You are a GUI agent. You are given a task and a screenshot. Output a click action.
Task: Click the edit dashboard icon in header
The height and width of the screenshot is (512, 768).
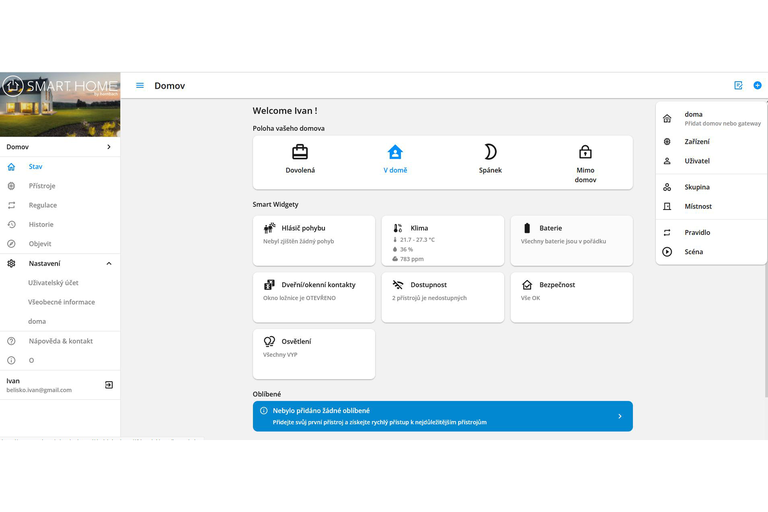(x=738, y=86)
